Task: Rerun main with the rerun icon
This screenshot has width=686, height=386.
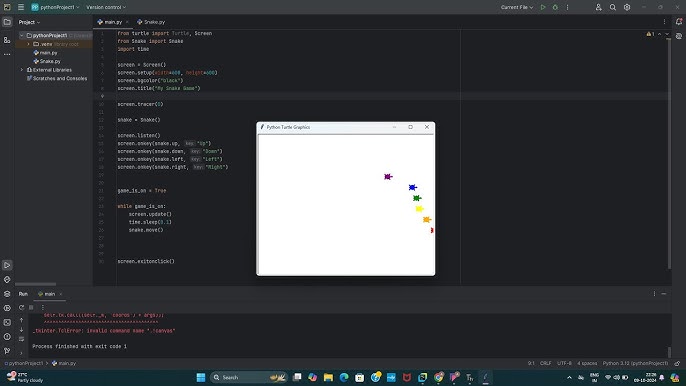Action: point(21,308)
